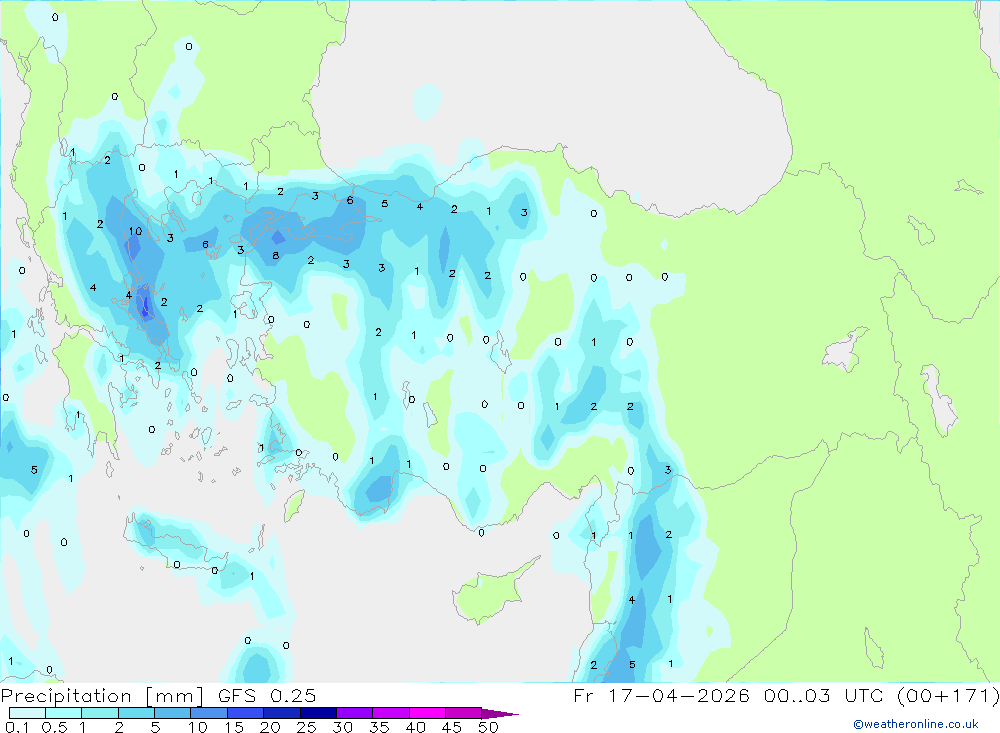The width and height of the screenshot is (1000, 733).
Task: Select purple legend swatch between 30 and 35
Action: point(354,713)
